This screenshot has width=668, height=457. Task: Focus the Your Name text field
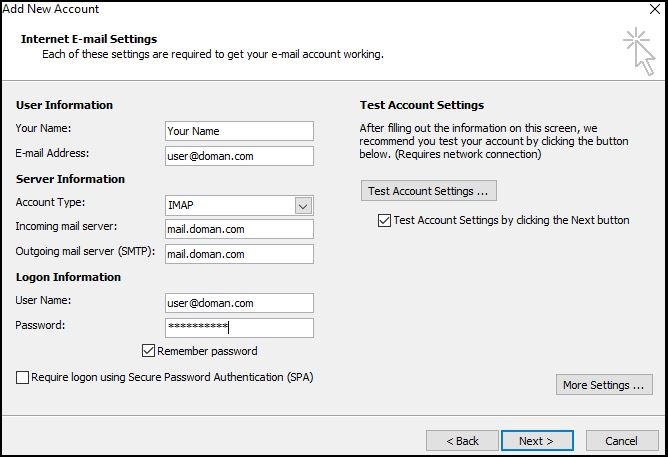tap(239, 131)
